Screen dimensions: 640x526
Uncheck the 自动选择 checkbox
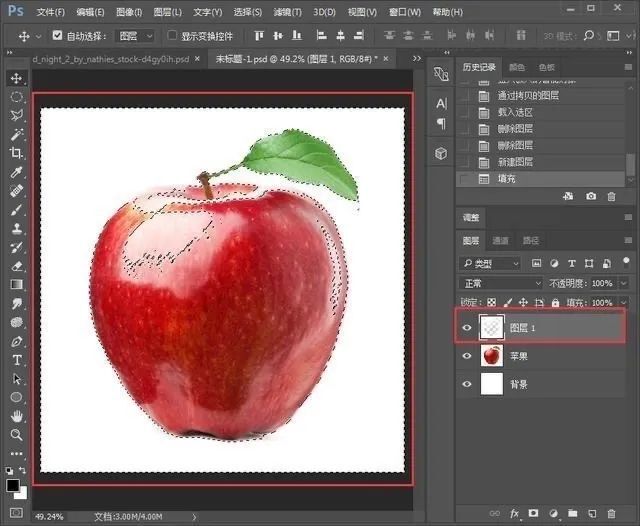[57, 36]
